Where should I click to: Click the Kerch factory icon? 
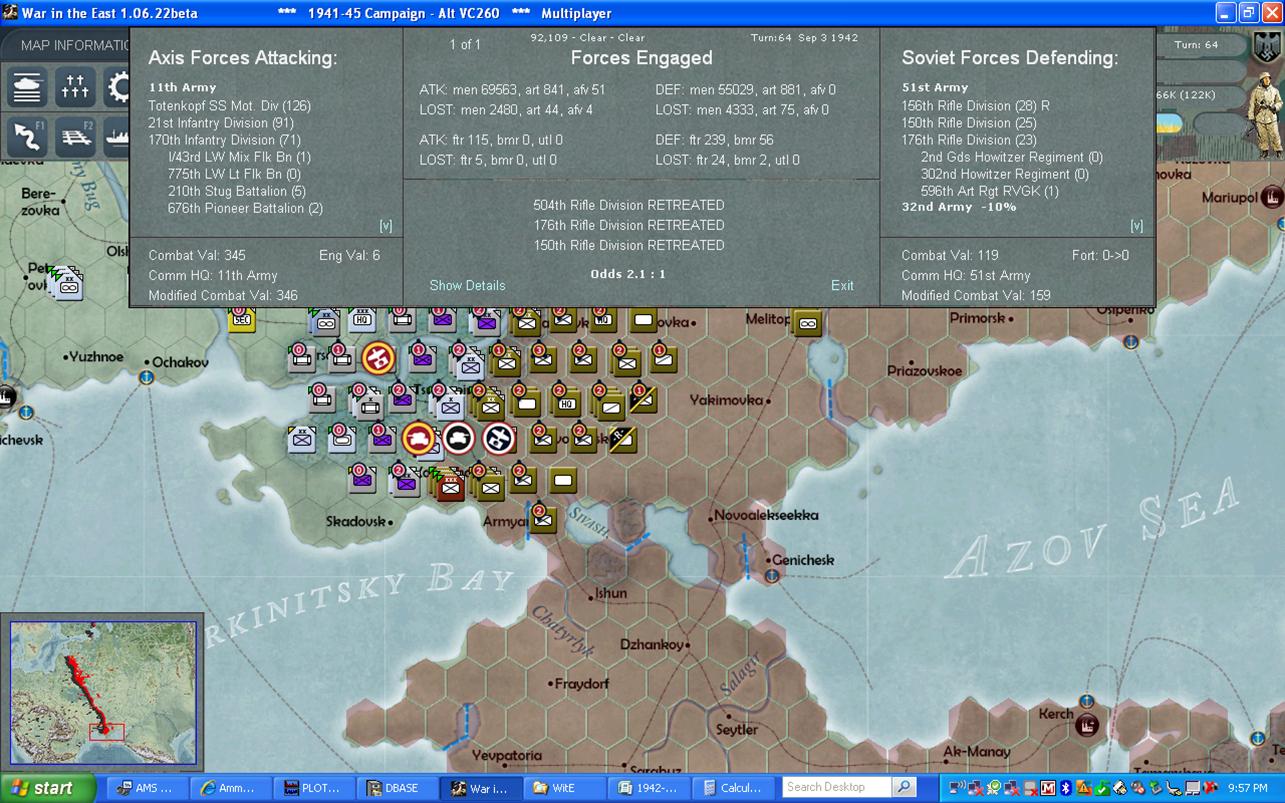click(1087, 725)
